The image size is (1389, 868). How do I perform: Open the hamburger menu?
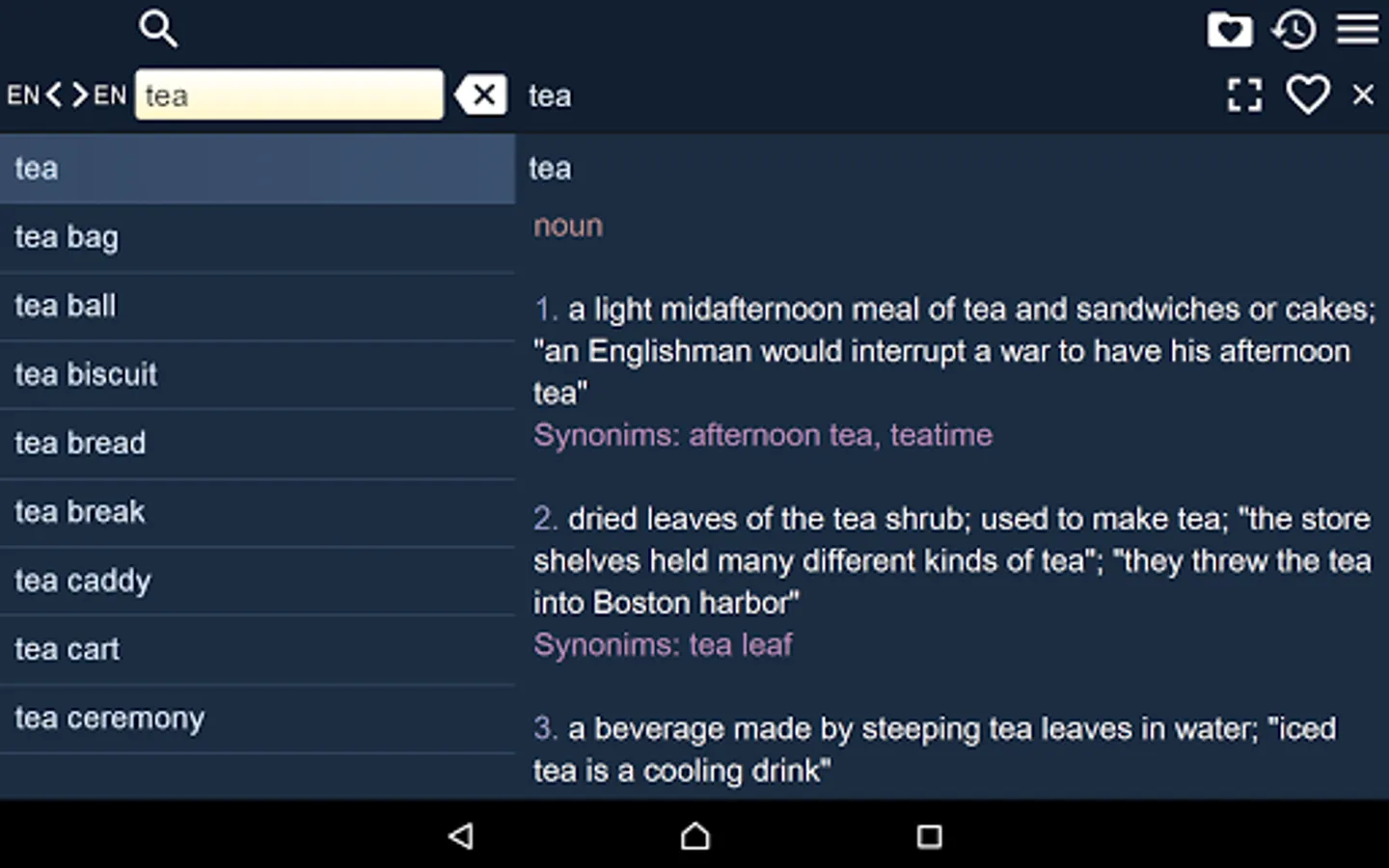tap(1357, 29)
